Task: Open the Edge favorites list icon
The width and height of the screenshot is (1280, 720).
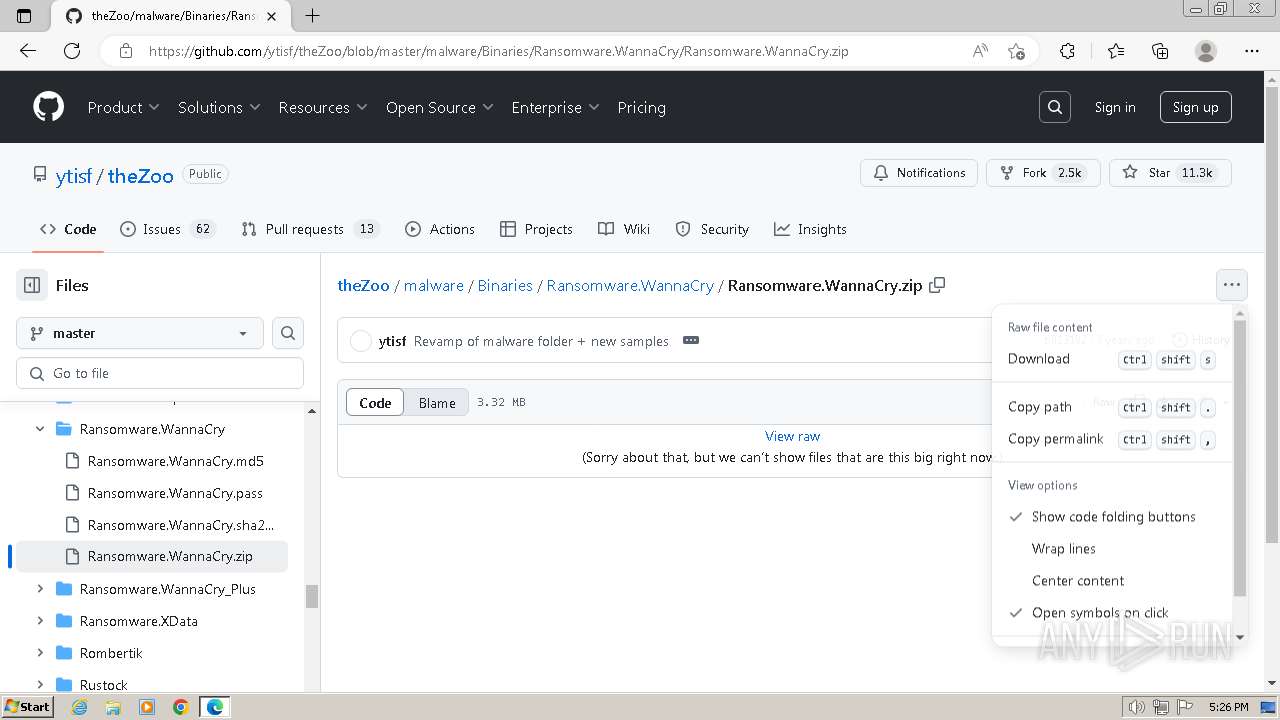Action: click(x=1116, y=51)
